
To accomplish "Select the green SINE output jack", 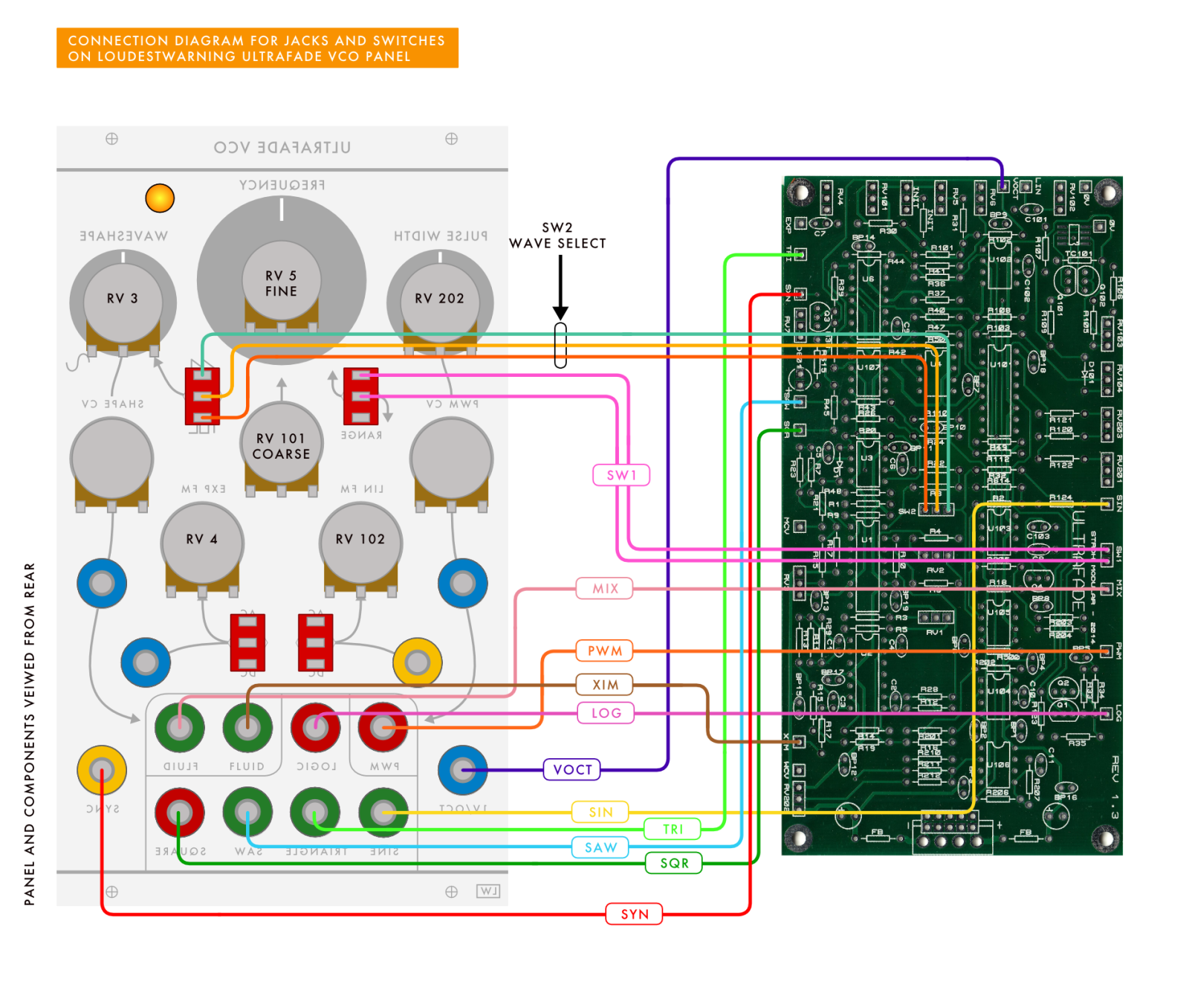I will (383, 812).
